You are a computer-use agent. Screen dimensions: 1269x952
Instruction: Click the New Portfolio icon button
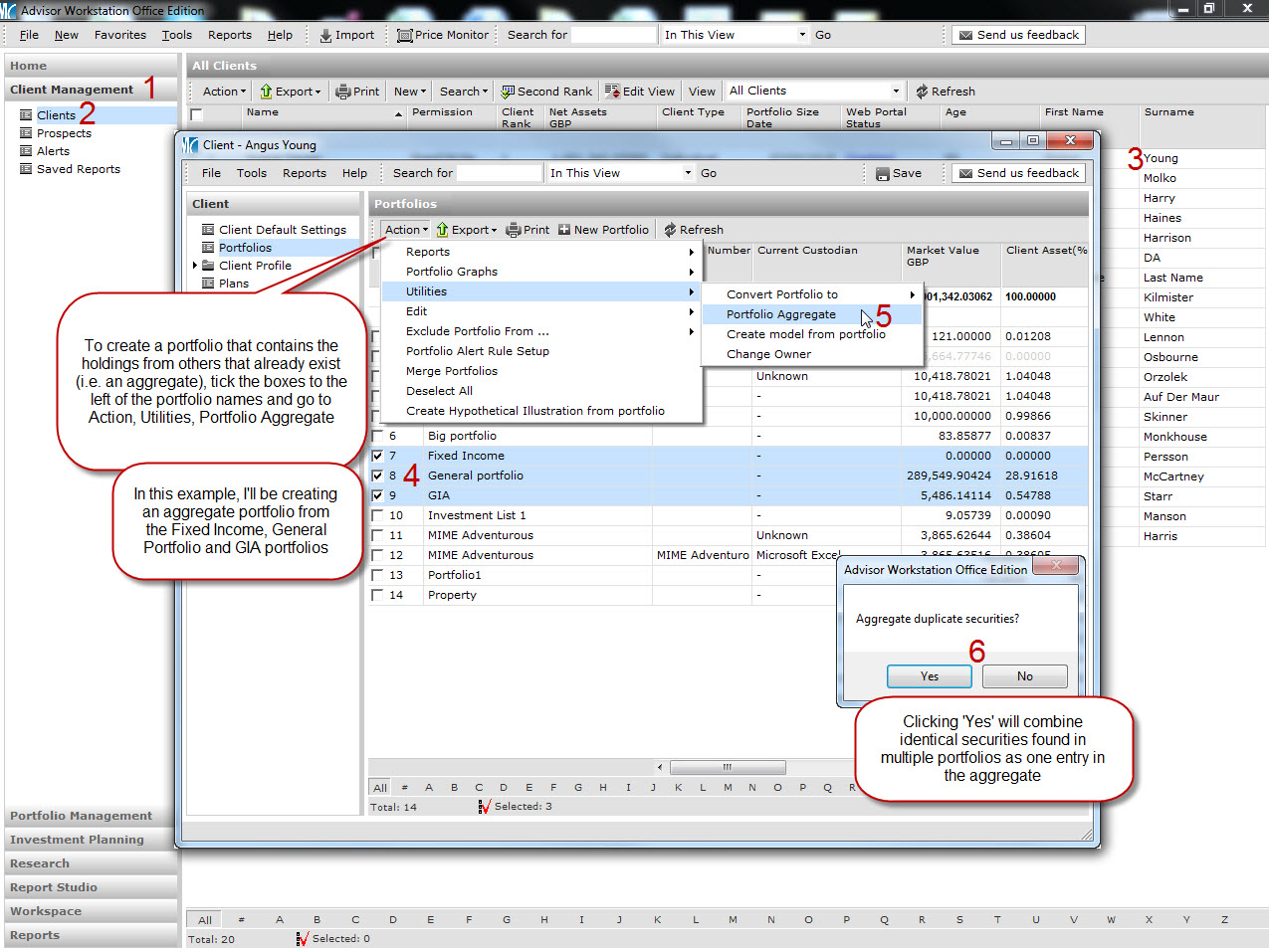pyautogui.click(x=564, y=230)
